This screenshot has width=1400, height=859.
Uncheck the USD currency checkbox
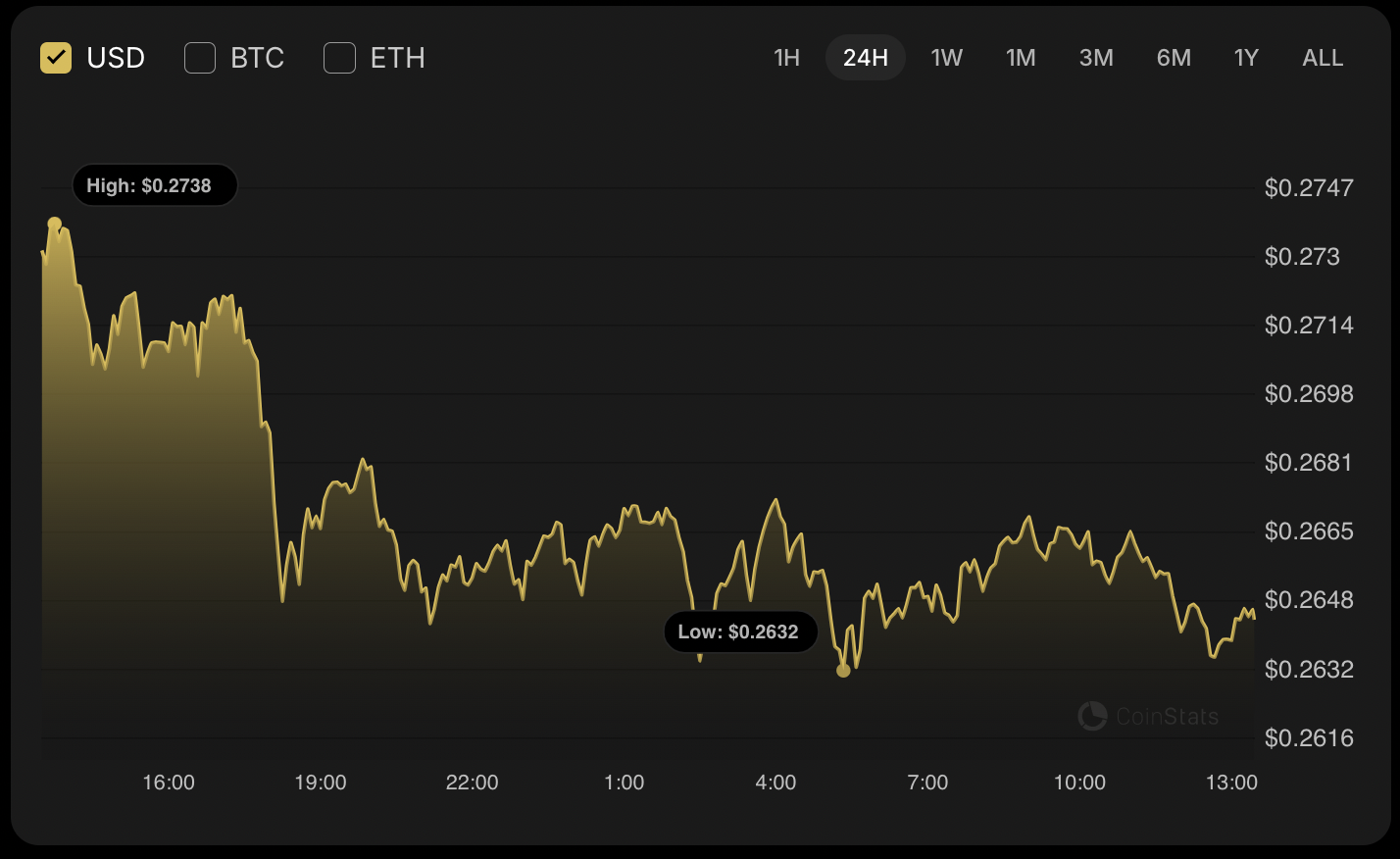click(56, 58)
